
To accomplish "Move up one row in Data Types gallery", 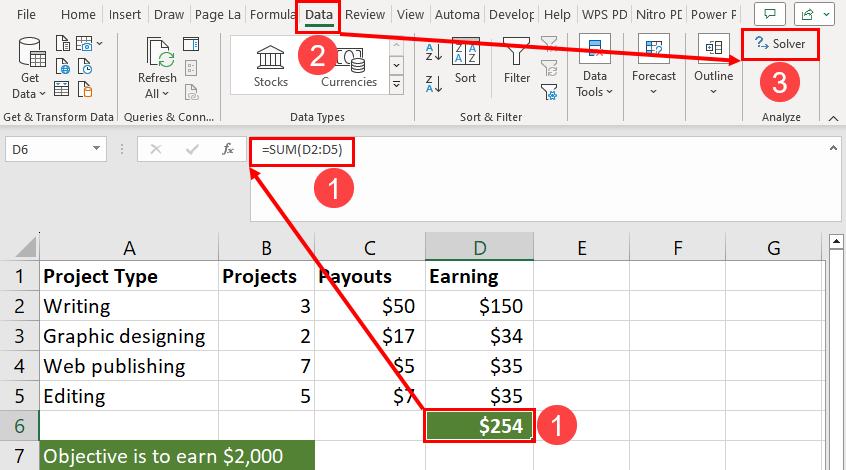I will 397,46.
